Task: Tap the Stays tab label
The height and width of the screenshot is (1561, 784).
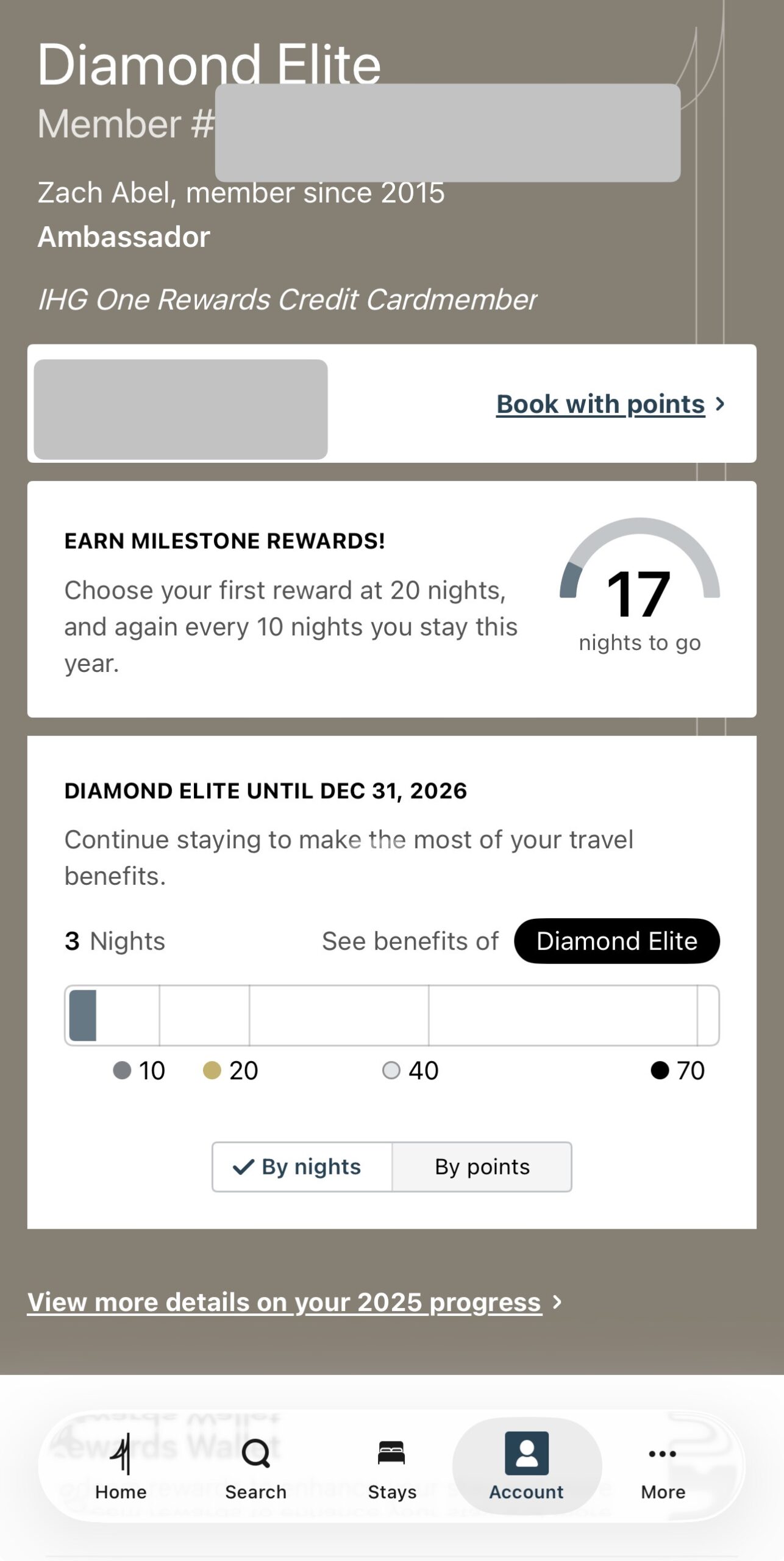Action: click(391, 1492)
